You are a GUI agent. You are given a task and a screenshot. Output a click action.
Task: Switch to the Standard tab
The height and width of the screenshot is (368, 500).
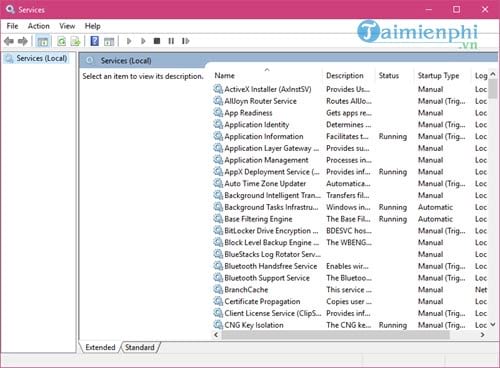(140, 347)
